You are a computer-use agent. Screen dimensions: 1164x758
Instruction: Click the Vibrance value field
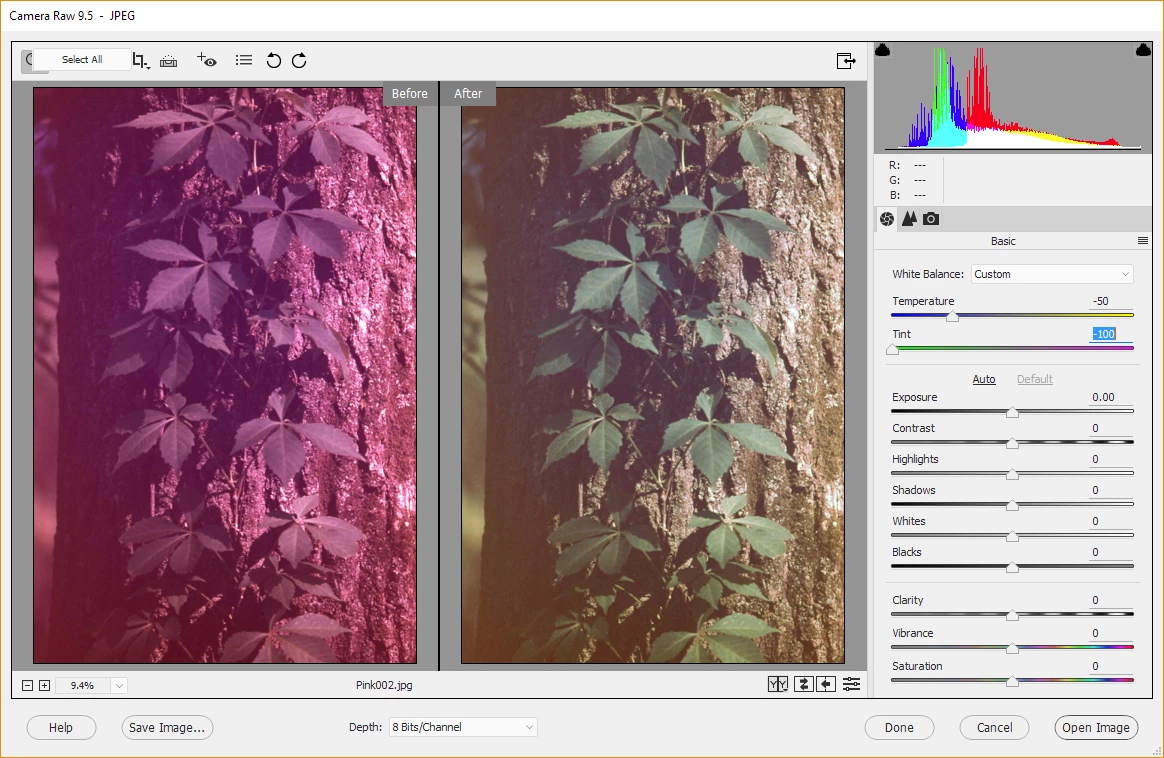pos(1111,634)
